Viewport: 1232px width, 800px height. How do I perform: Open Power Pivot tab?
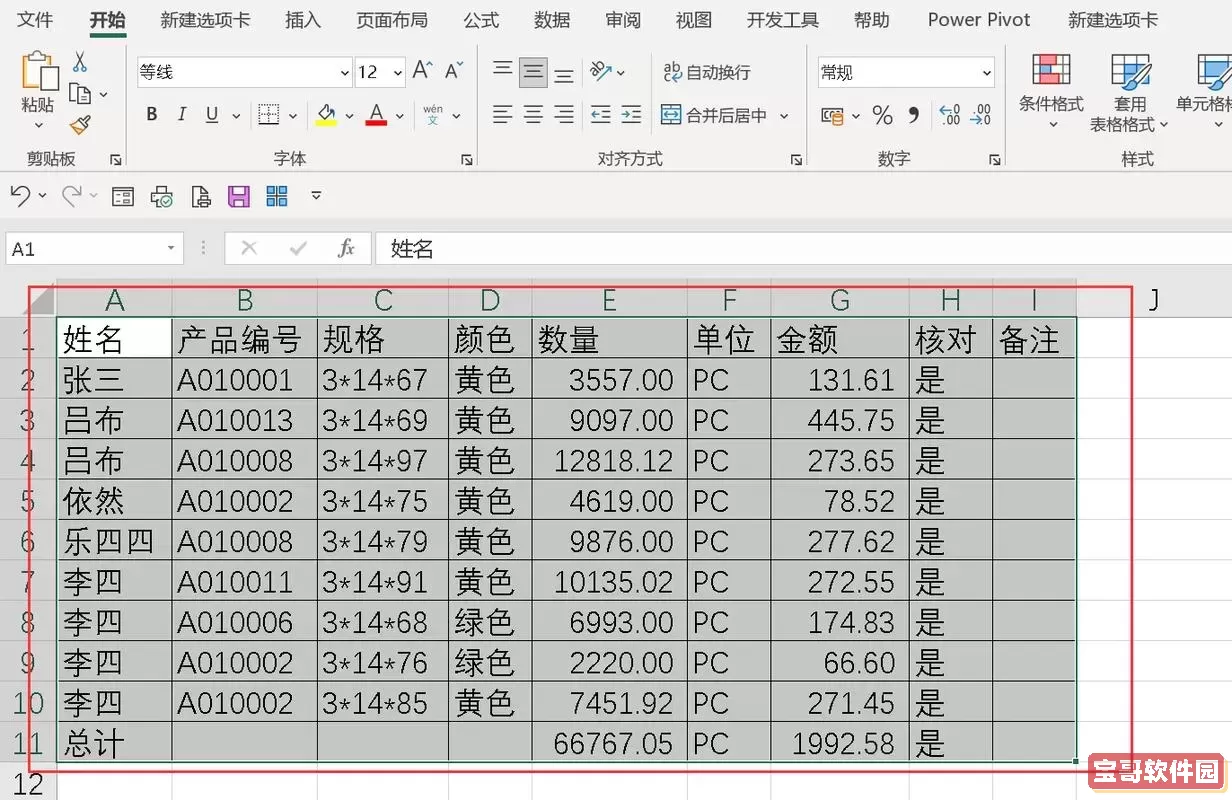tap(979, 20)
